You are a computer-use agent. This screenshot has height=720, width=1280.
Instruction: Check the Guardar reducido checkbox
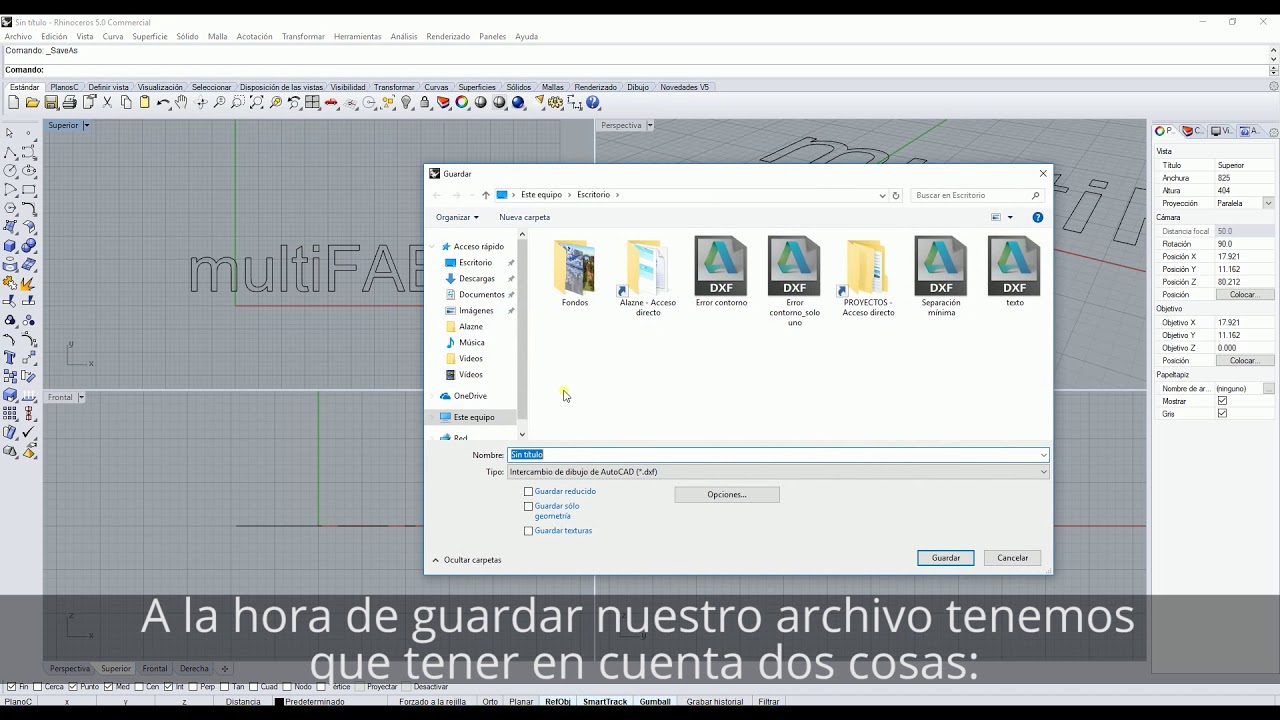(529, 491)
